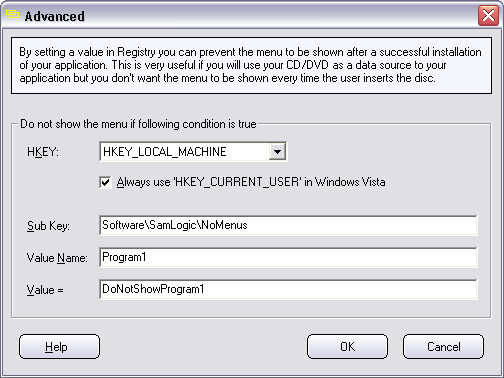The width and height of the screenshot is (504, 378).
Task: Focus the field containing DoNotShowProgram1
Action: 288,289
